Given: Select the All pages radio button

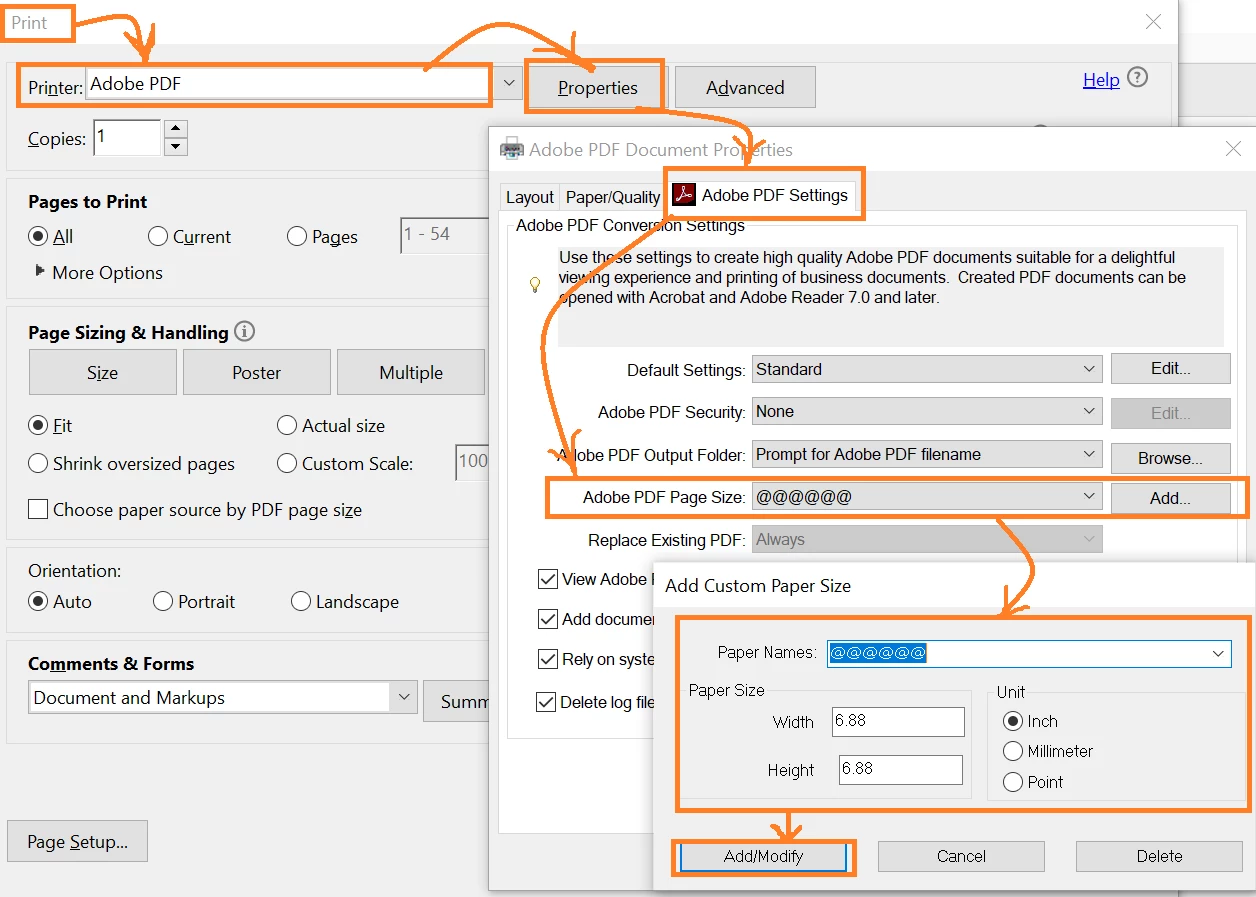Looking at the screenshot, I should click(38, 237).
